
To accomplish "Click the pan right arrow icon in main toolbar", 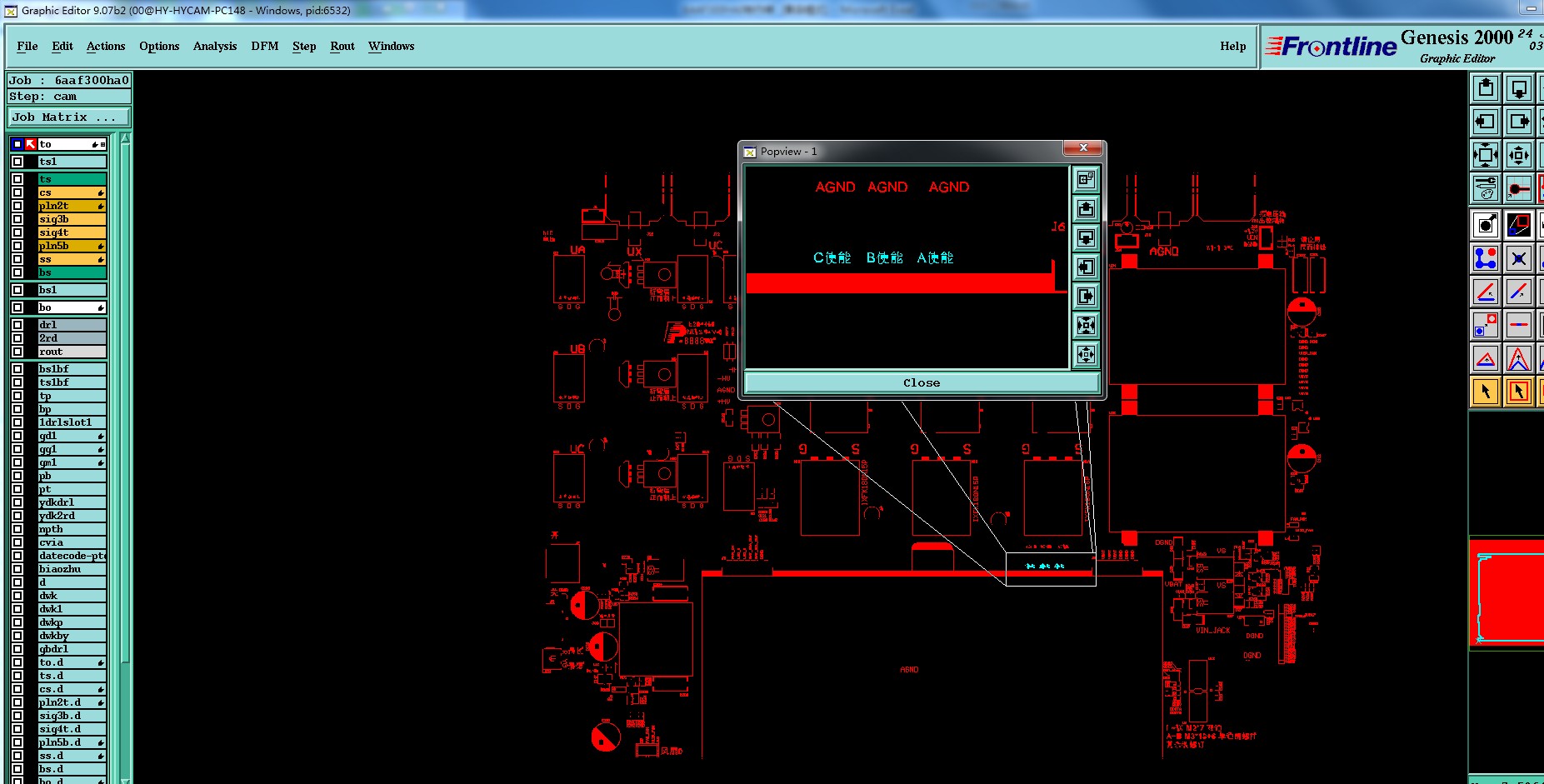I will click(x=1519, y=122).
